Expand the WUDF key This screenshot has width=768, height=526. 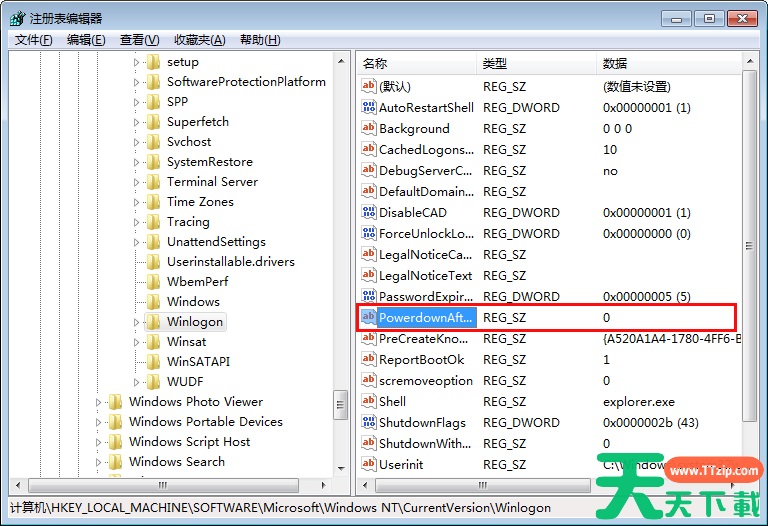pyautogui.click(x=136, y=382)
